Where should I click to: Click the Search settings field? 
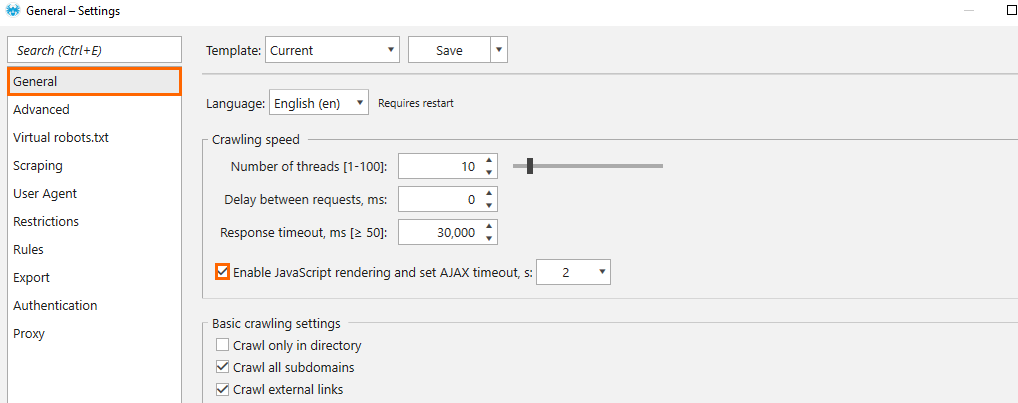(94, 50)
